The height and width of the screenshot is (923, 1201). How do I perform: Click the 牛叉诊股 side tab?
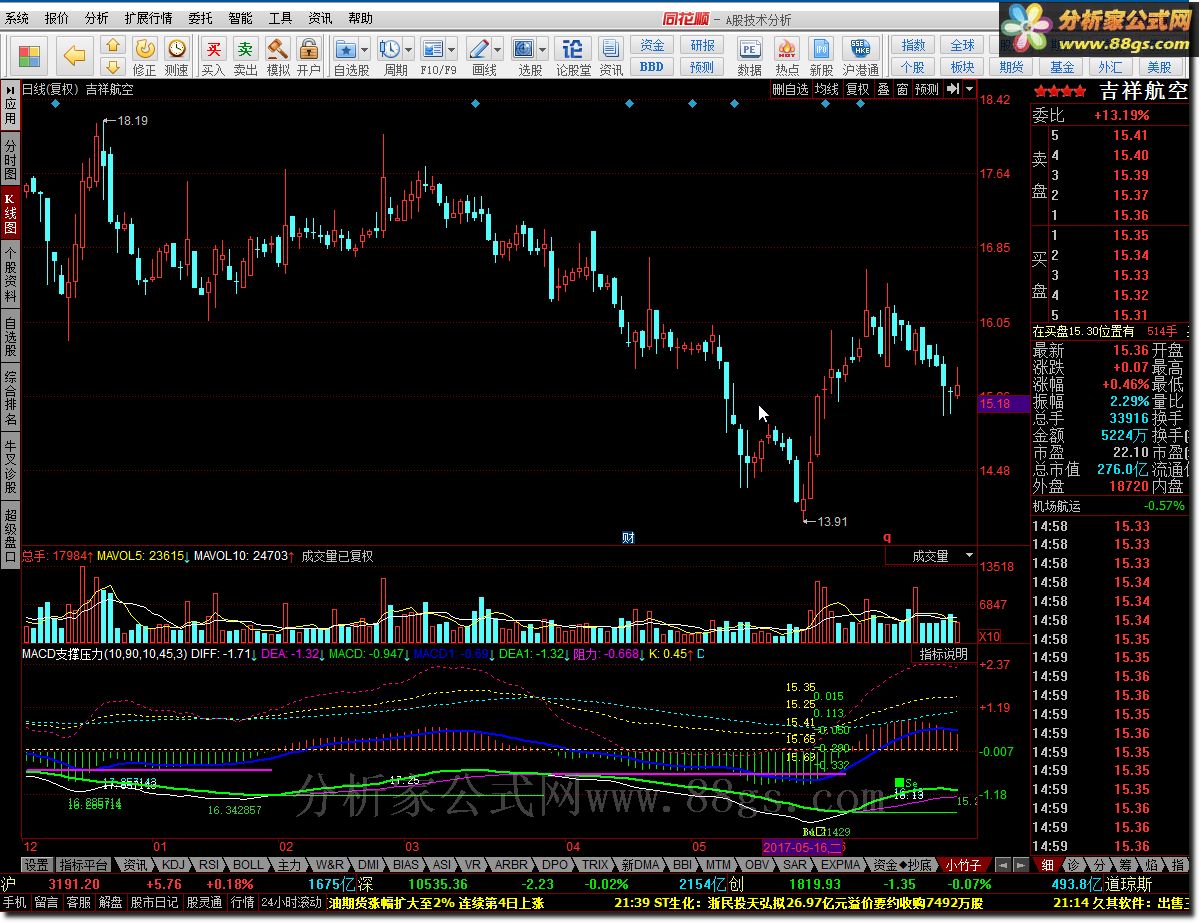(10, 468)
